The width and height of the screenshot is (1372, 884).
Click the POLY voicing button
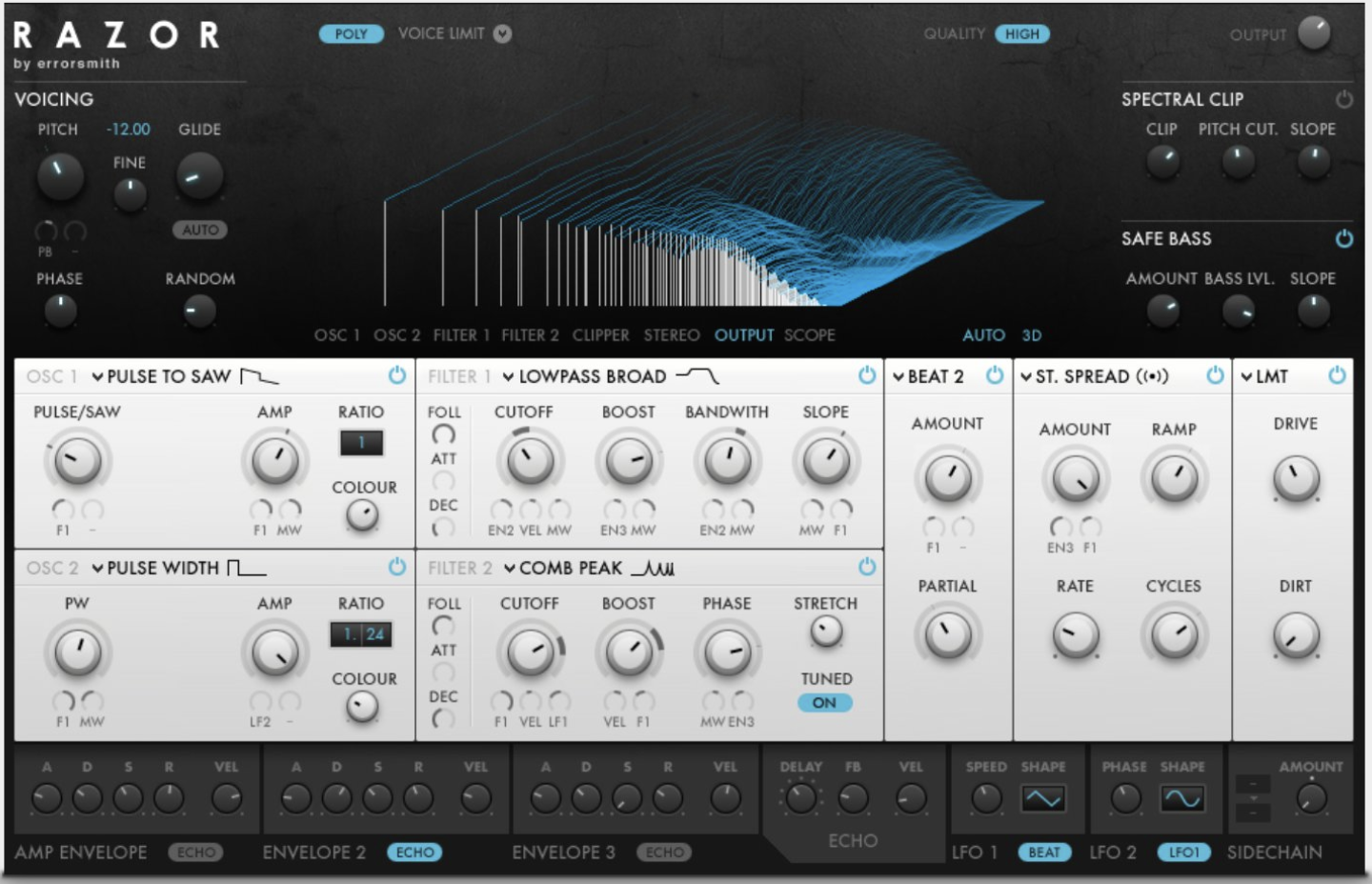point(352,31)
